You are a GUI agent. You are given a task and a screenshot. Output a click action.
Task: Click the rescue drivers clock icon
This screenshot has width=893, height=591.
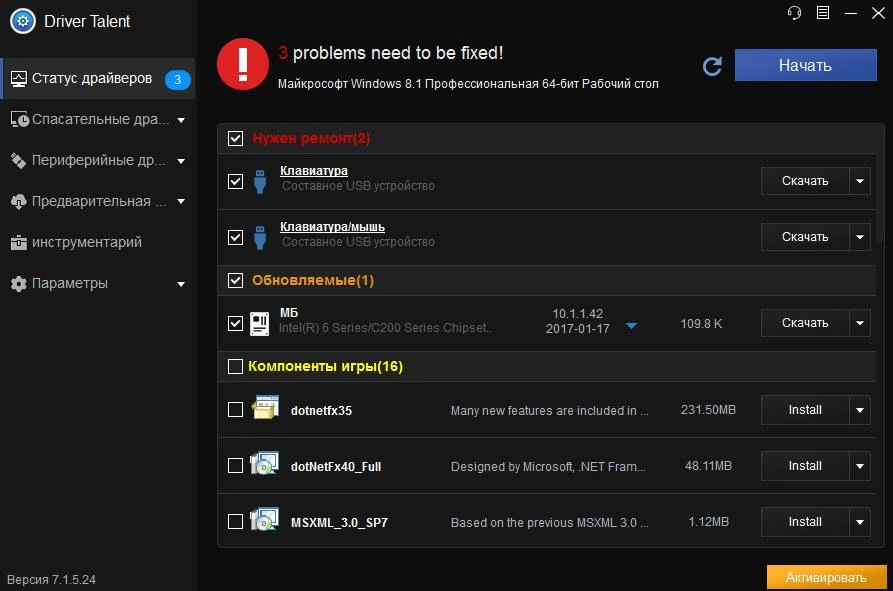[19, 120]
